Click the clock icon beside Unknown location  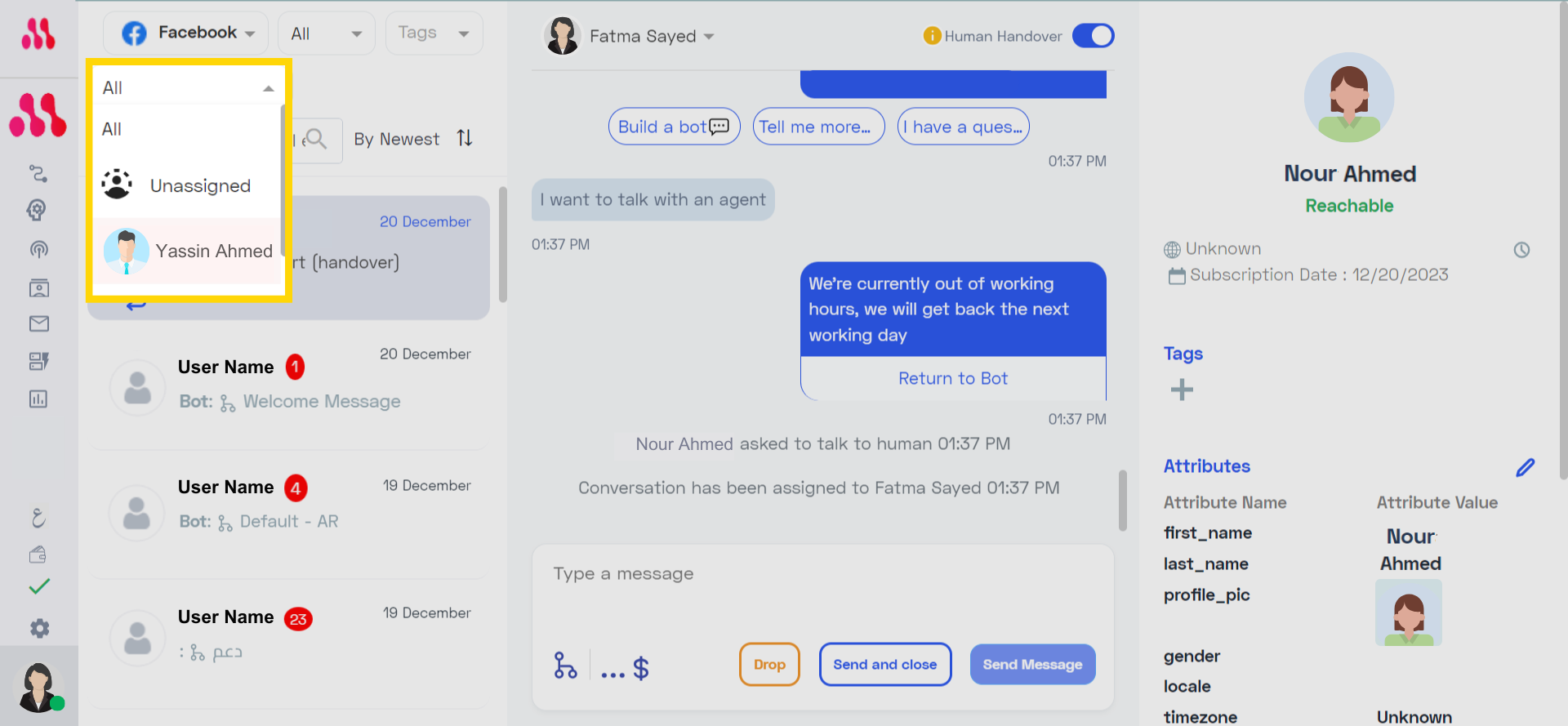tap(1521, 250)
